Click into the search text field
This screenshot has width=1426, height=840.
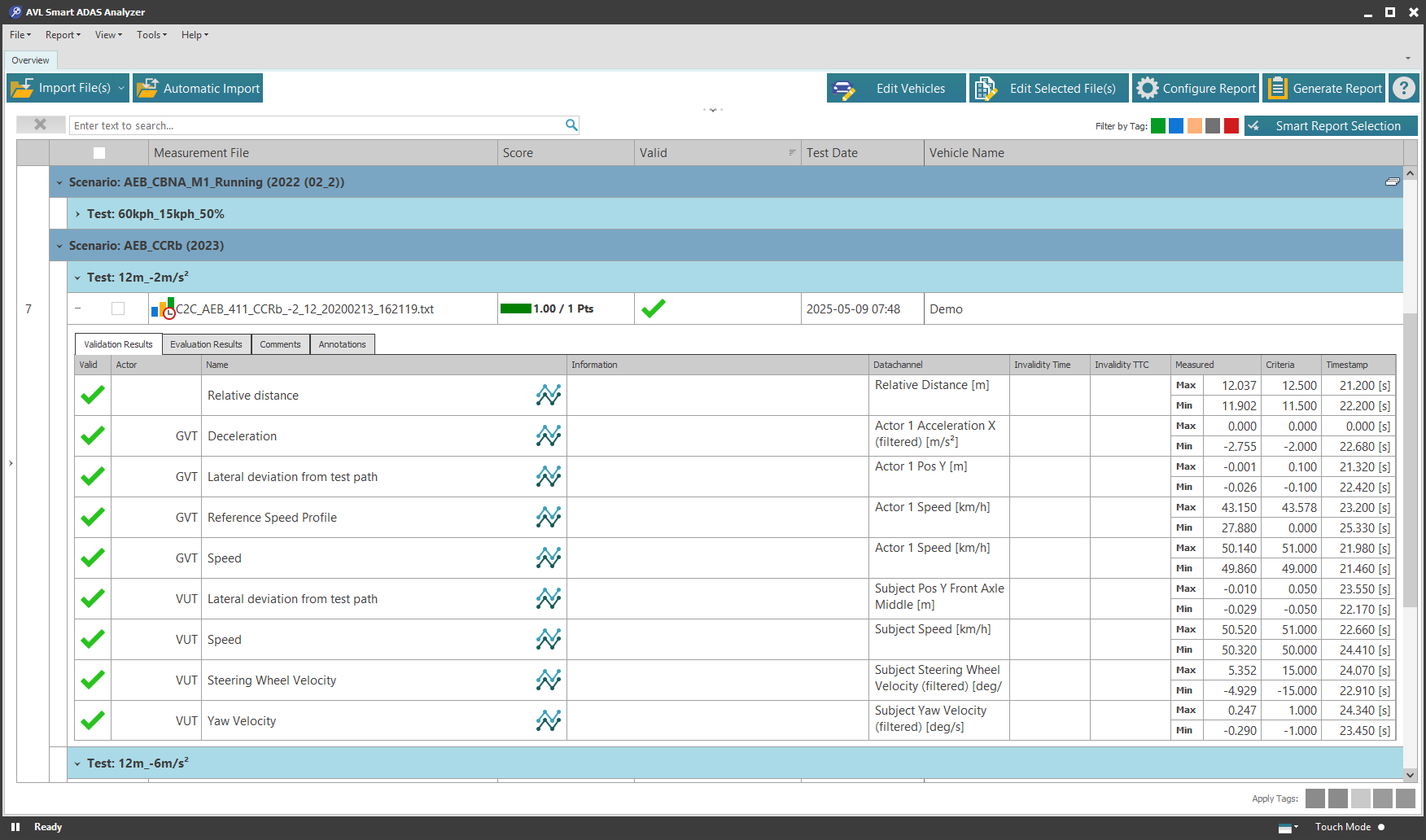pyautogui.click(x=317, y=125)
